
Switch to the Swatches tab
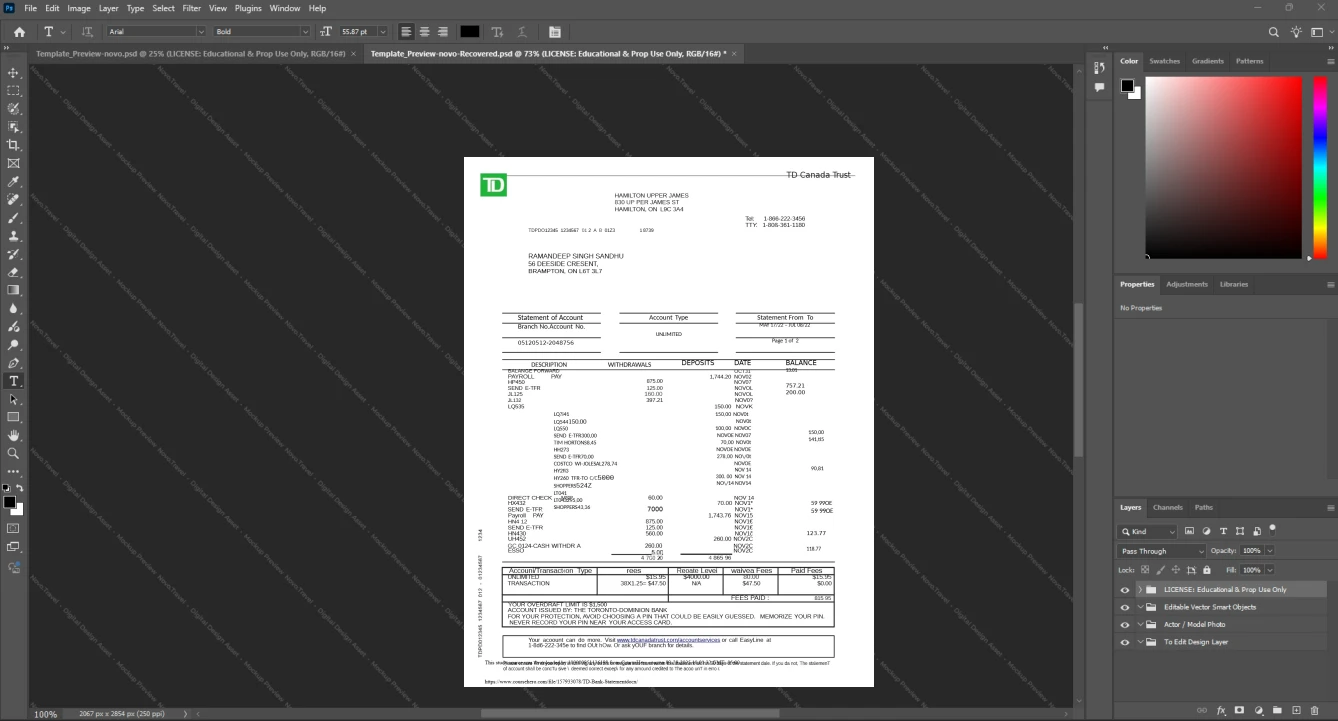pyautogui.click(x=1165, y=61)
